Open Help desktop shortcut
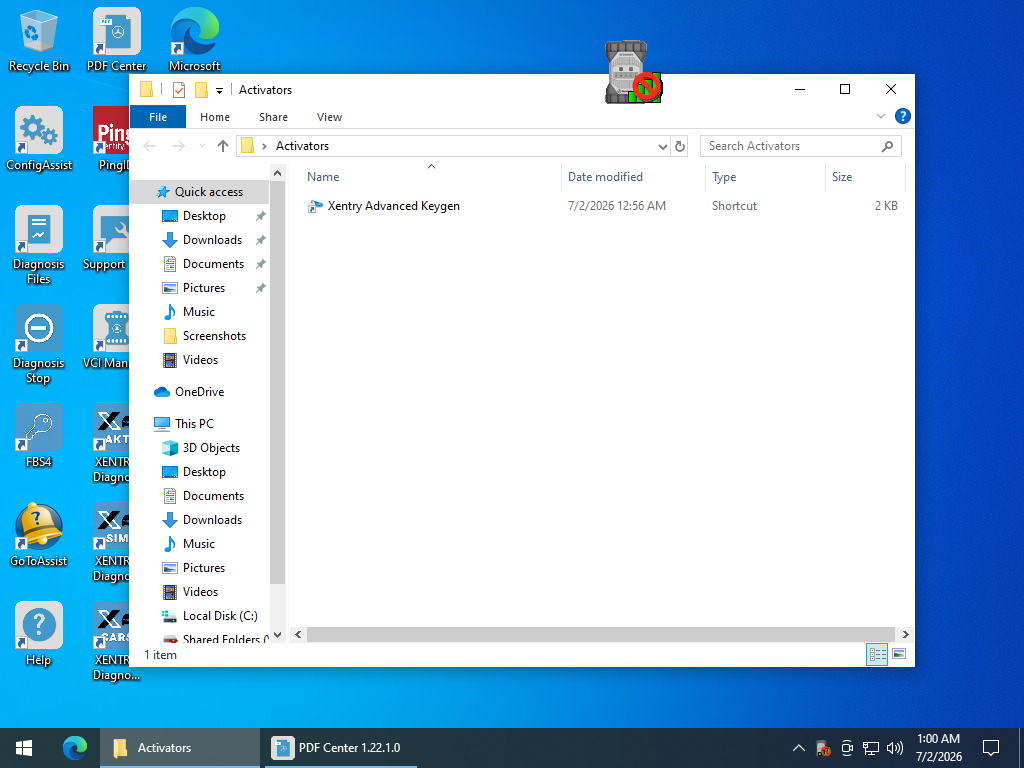The width and height of the screenshot is (1024, 768). click(39, 635)
